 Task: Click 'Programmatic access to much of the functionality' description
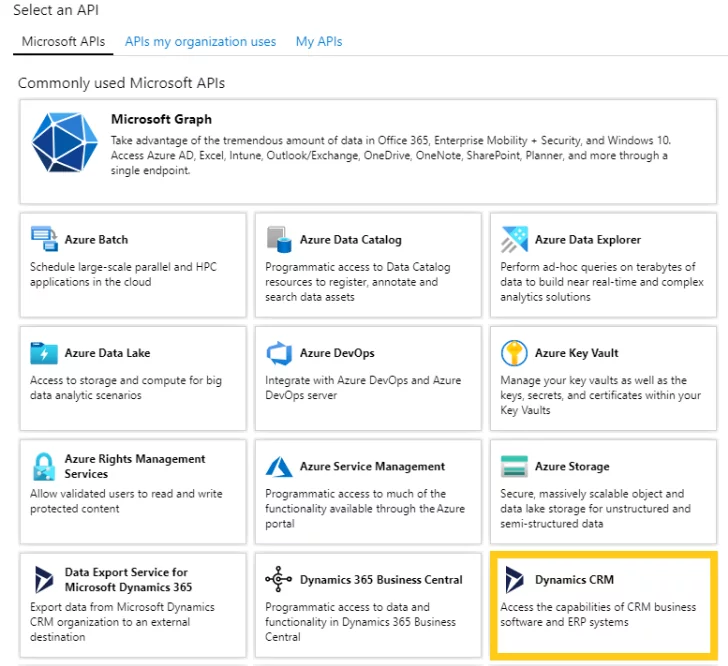365,509
